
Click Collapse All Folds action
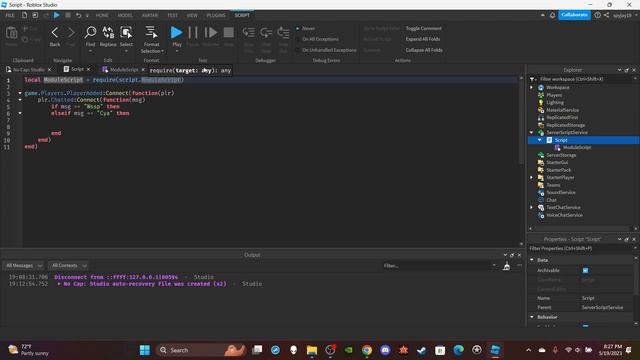point(424,50)
